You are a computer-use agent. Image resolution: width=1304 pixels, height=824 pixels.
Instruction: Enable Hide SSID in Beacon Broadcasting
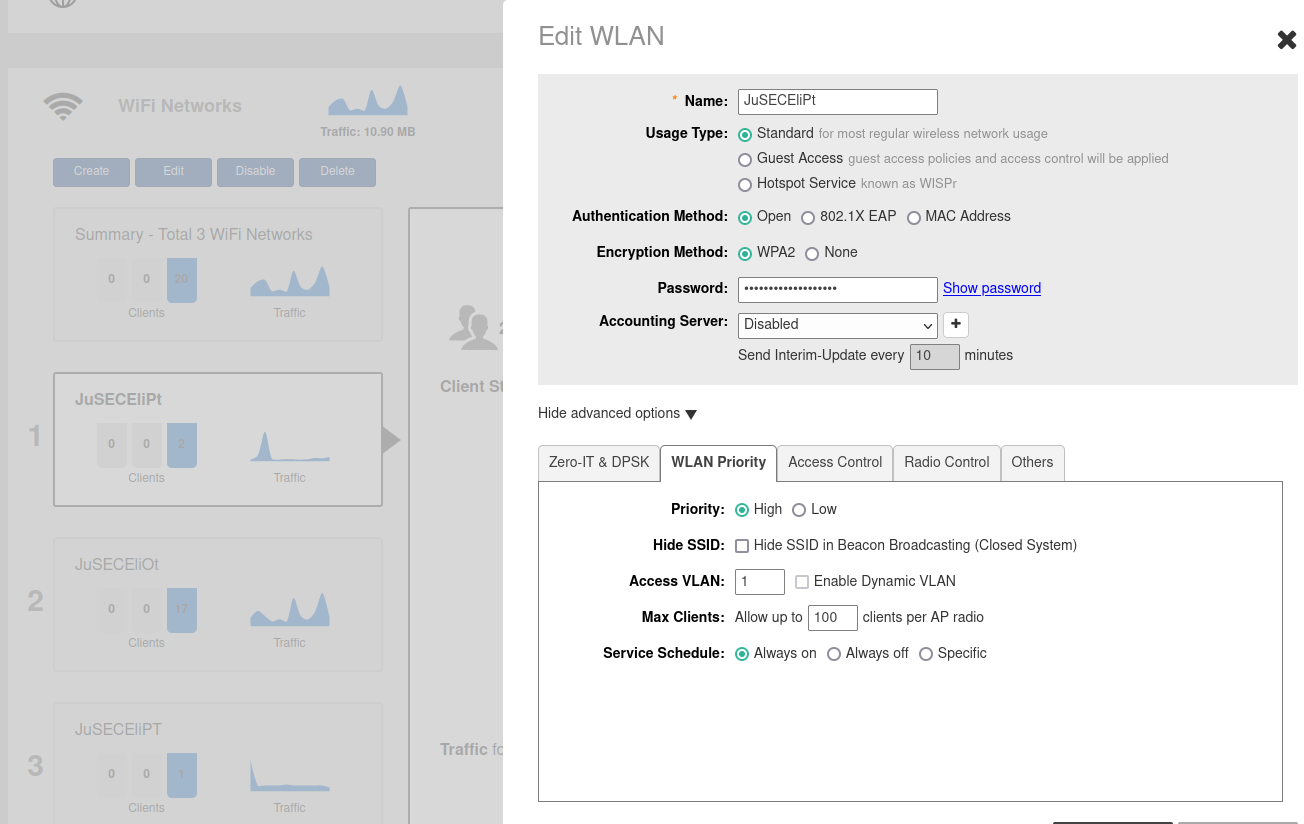[x=742, y=546]
